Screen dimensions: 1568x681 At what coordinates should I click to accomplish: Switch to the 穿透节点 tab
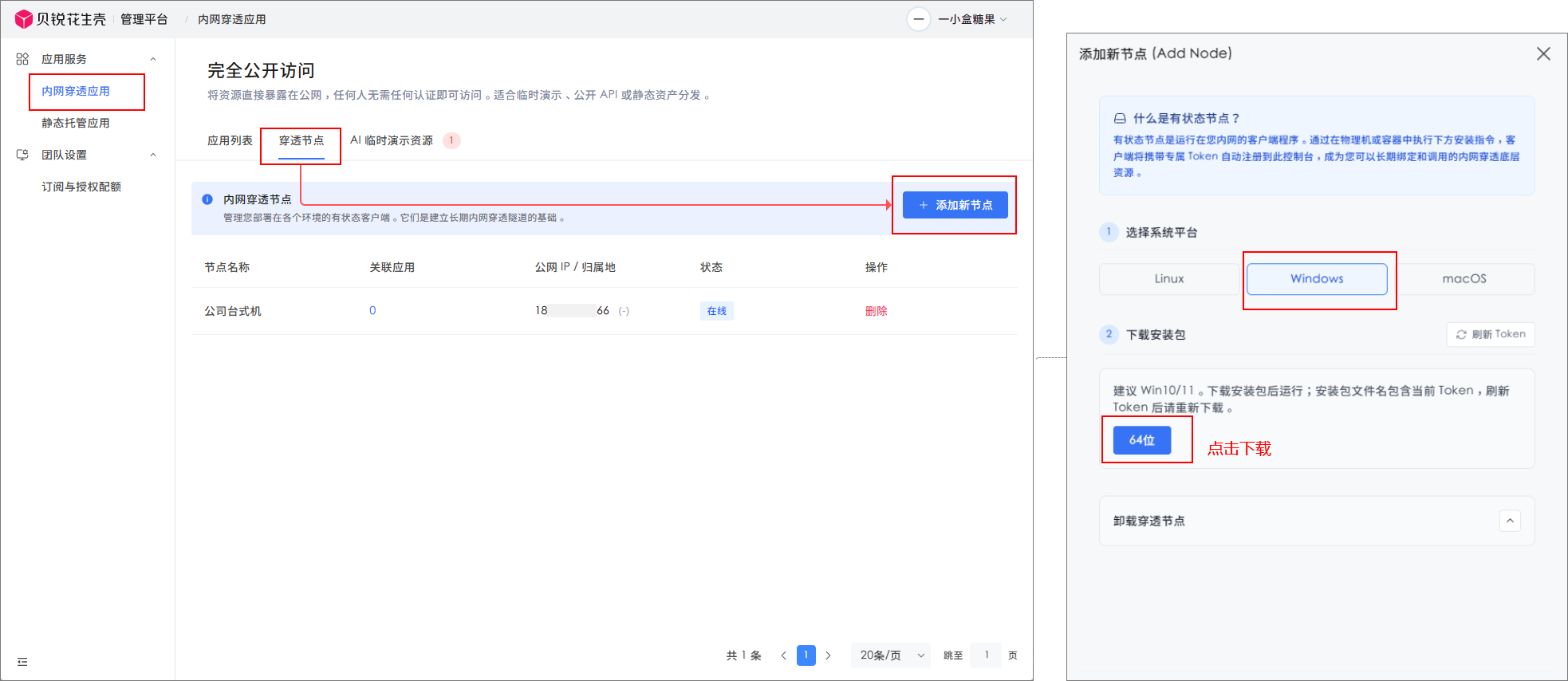pos(301,140)
